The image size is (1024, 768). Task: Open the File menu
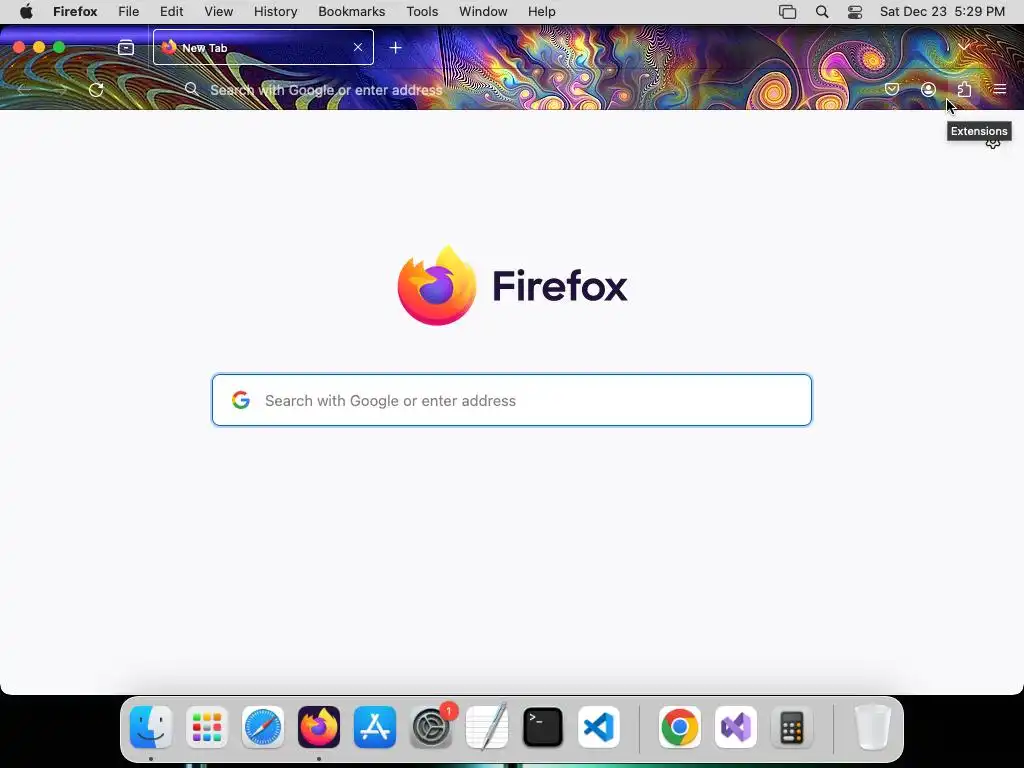pyautogui.click(x=129, y=12)
